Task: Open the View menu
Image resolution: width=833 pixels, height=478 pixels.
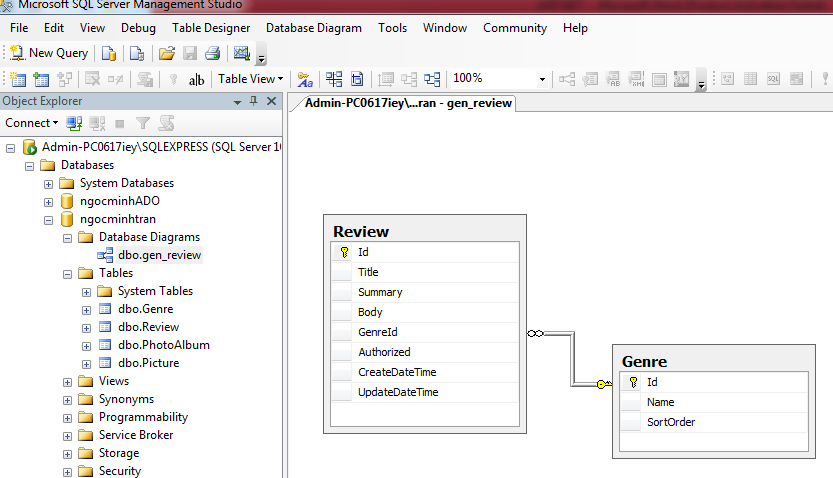Action: click(x=92, y=28)
